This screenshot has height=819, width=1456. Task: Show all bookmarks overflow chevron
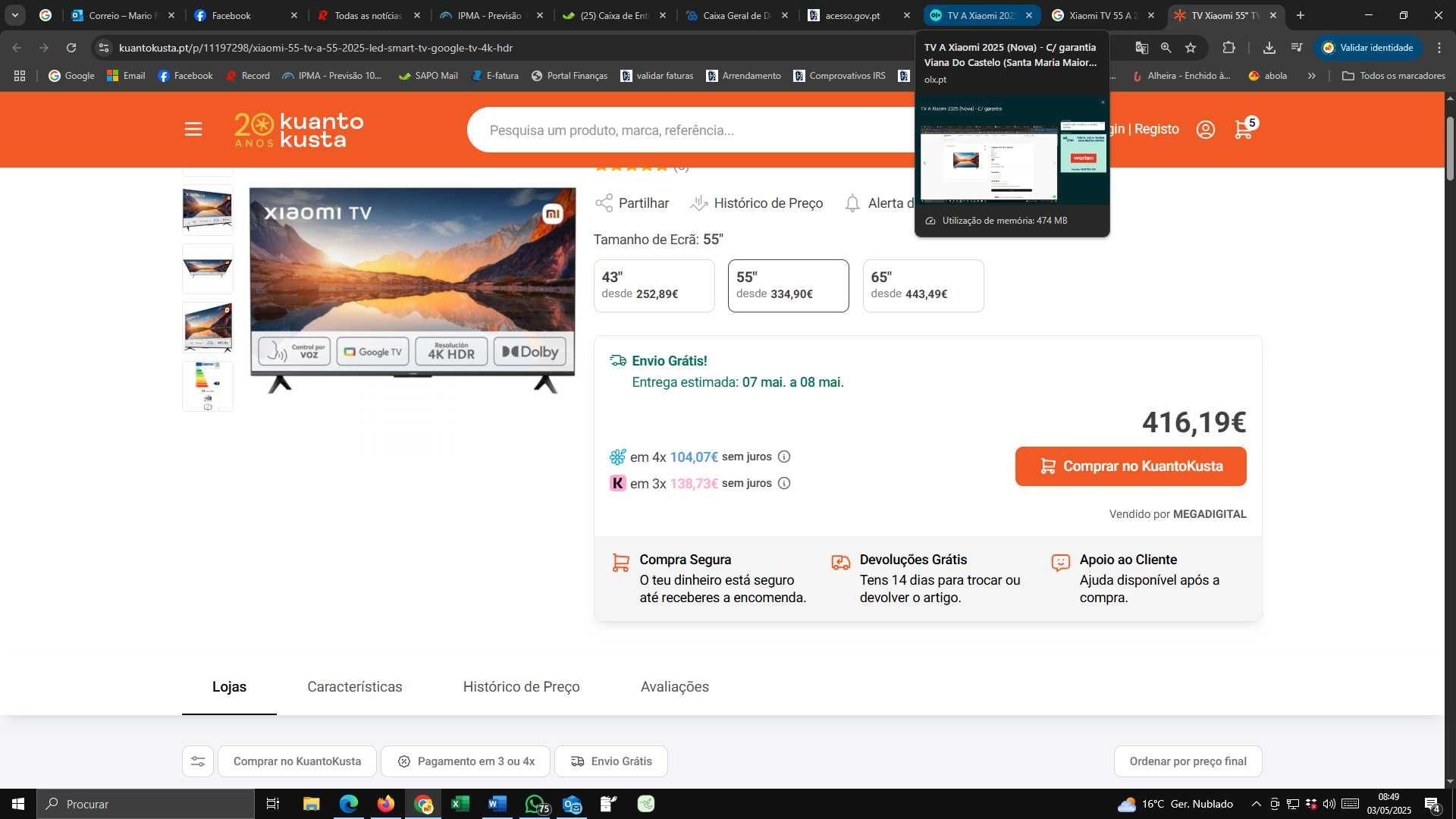(x=1312, y=76)
